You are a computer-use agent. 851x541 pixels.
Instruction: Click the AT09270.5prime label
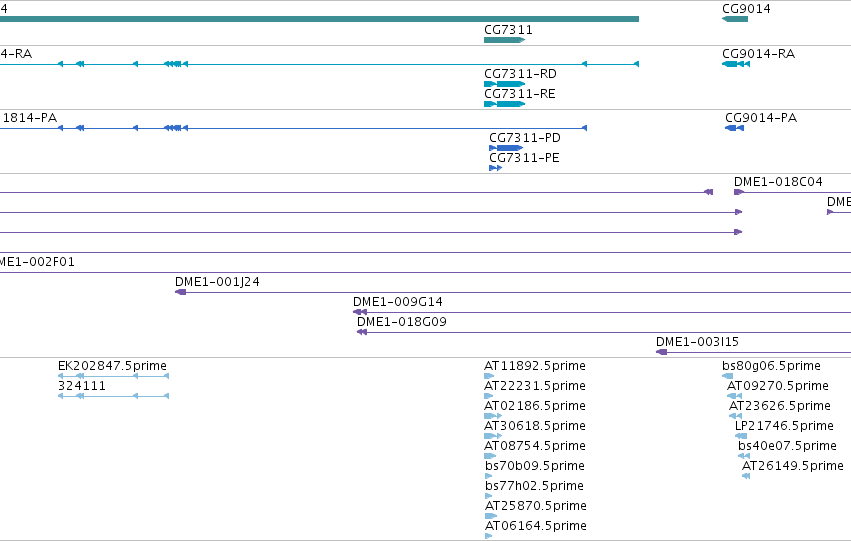coord(778,386)
